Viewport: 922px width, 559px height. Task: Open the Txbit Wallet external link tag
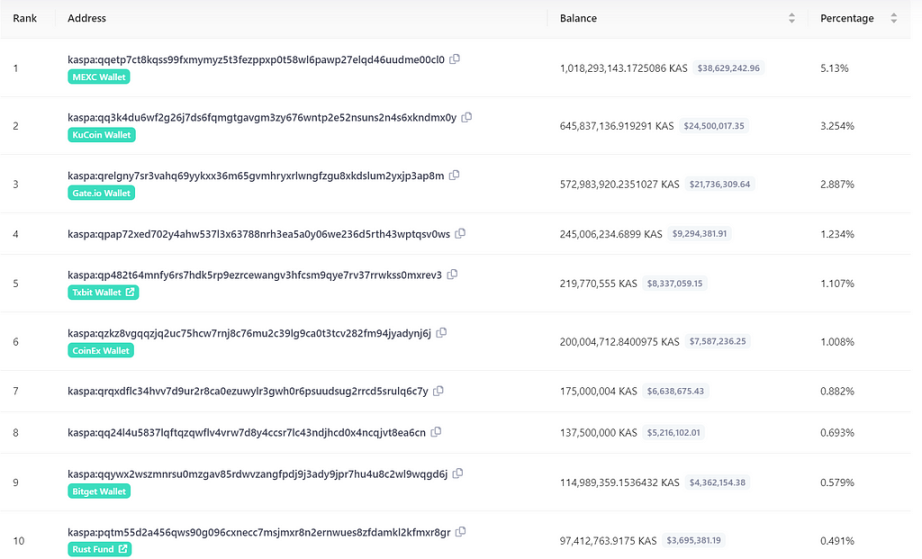pyautogui.click(x=103, y=292)
